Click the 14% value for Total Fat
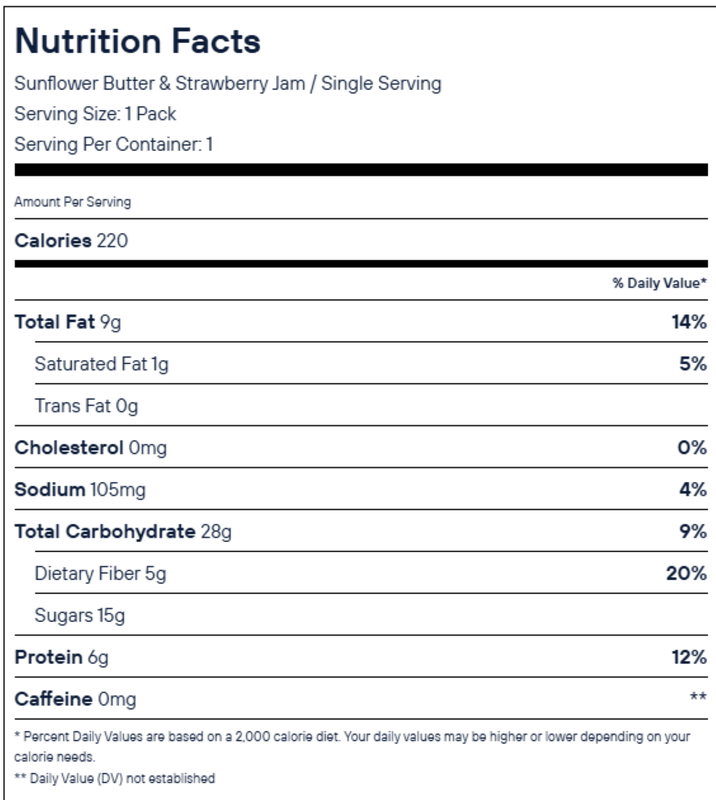The width and height of the screenshot is (716, 800). (688, 322)
